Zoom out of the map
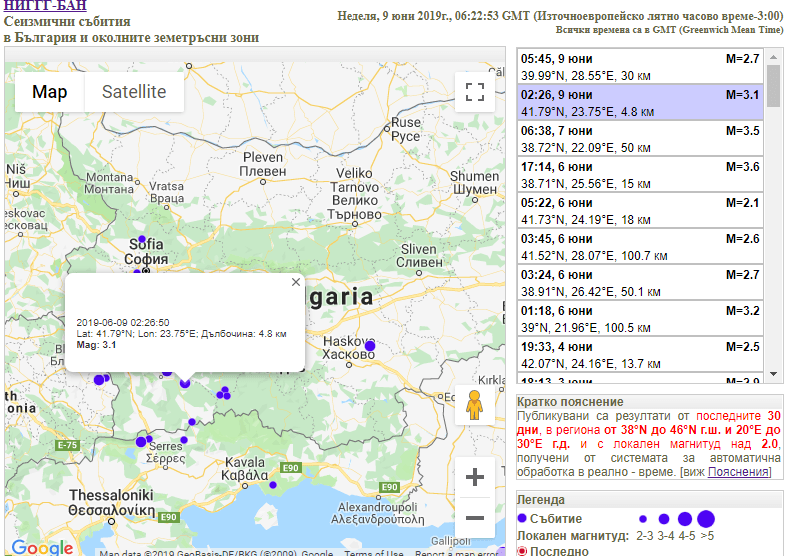 [475, 518]
